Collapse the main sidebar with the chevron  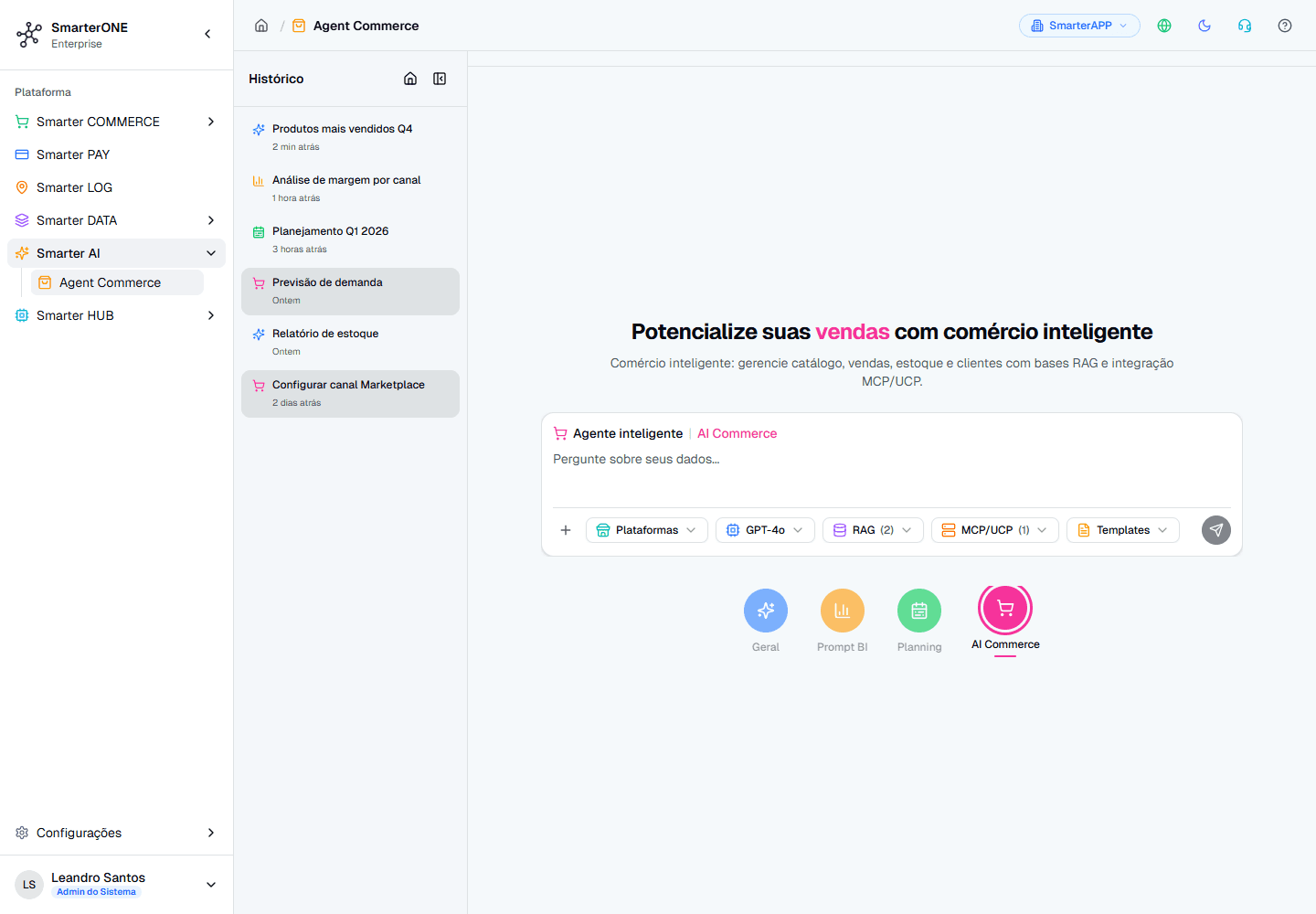[x=207, y=34]
